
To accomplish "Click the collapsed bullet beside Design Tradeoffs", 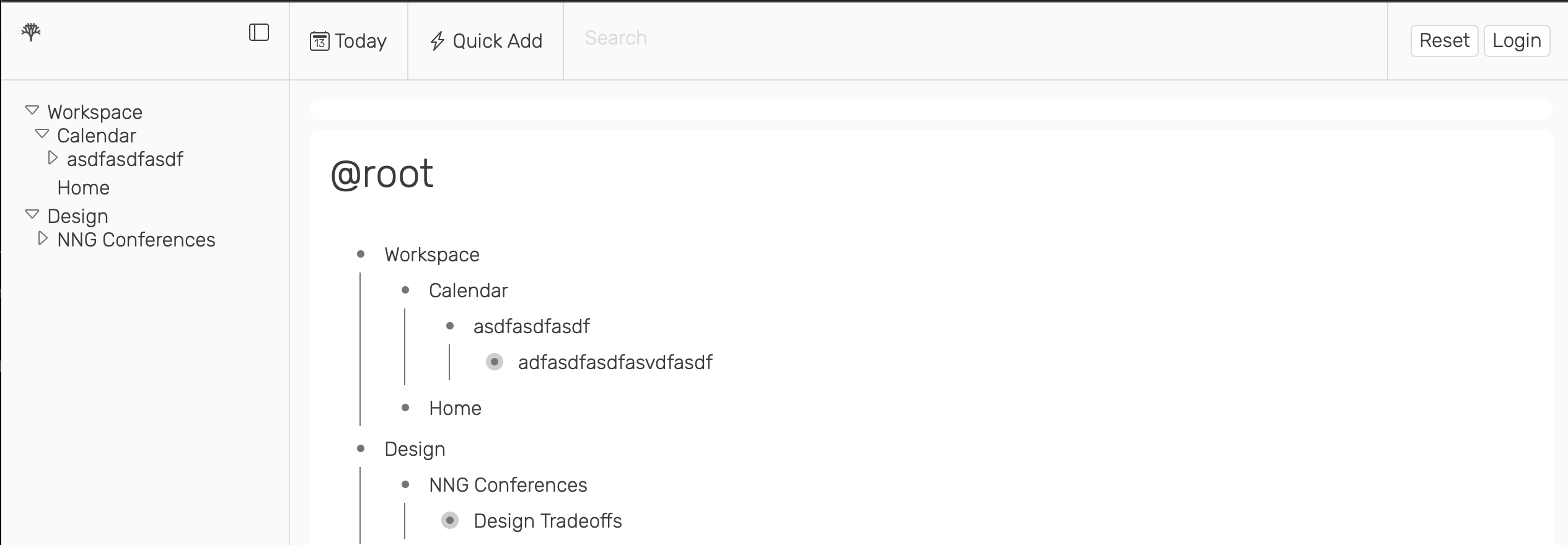I will [450, 520].
